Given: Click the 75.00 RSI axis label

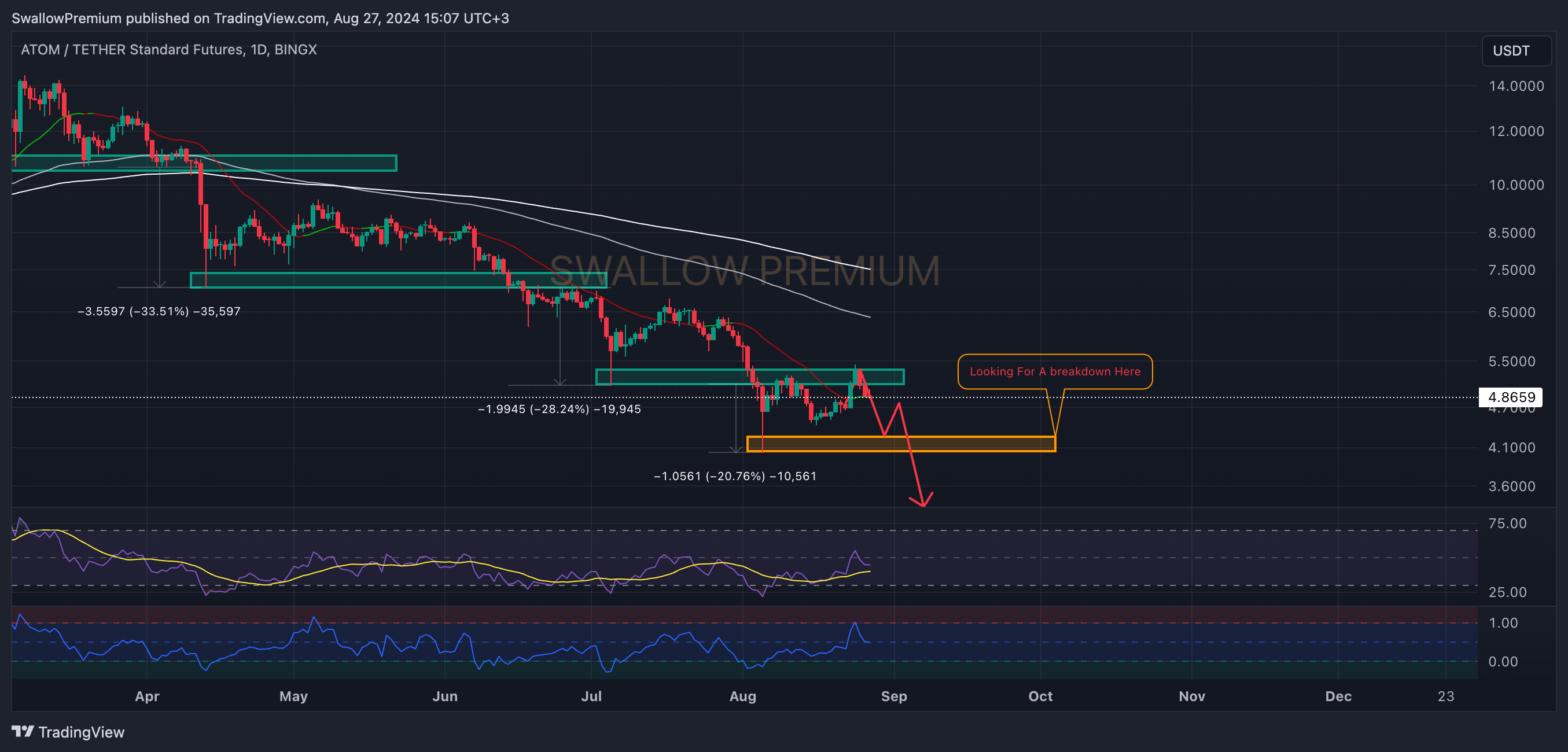Looking at the screenshot, I should tap(1507, 524).
